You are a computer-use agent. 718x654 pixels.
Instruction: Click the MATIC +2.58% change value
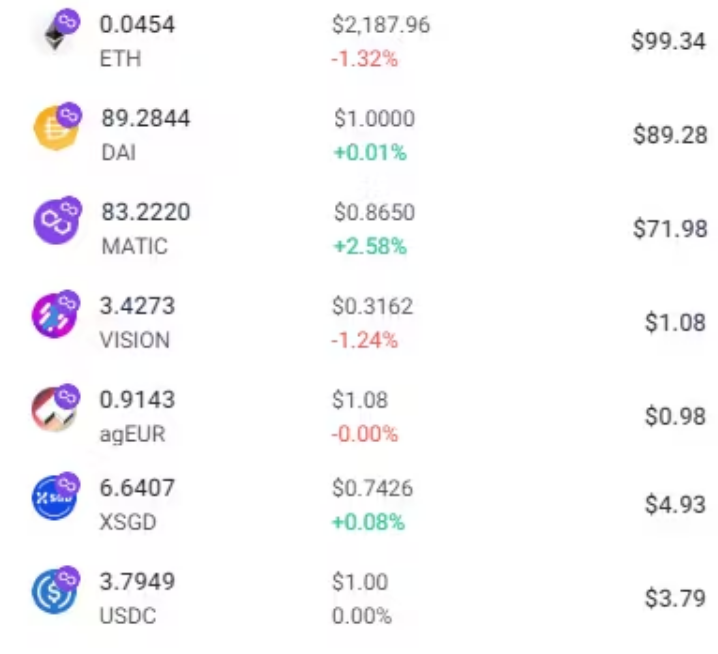[x=370, y=246]
